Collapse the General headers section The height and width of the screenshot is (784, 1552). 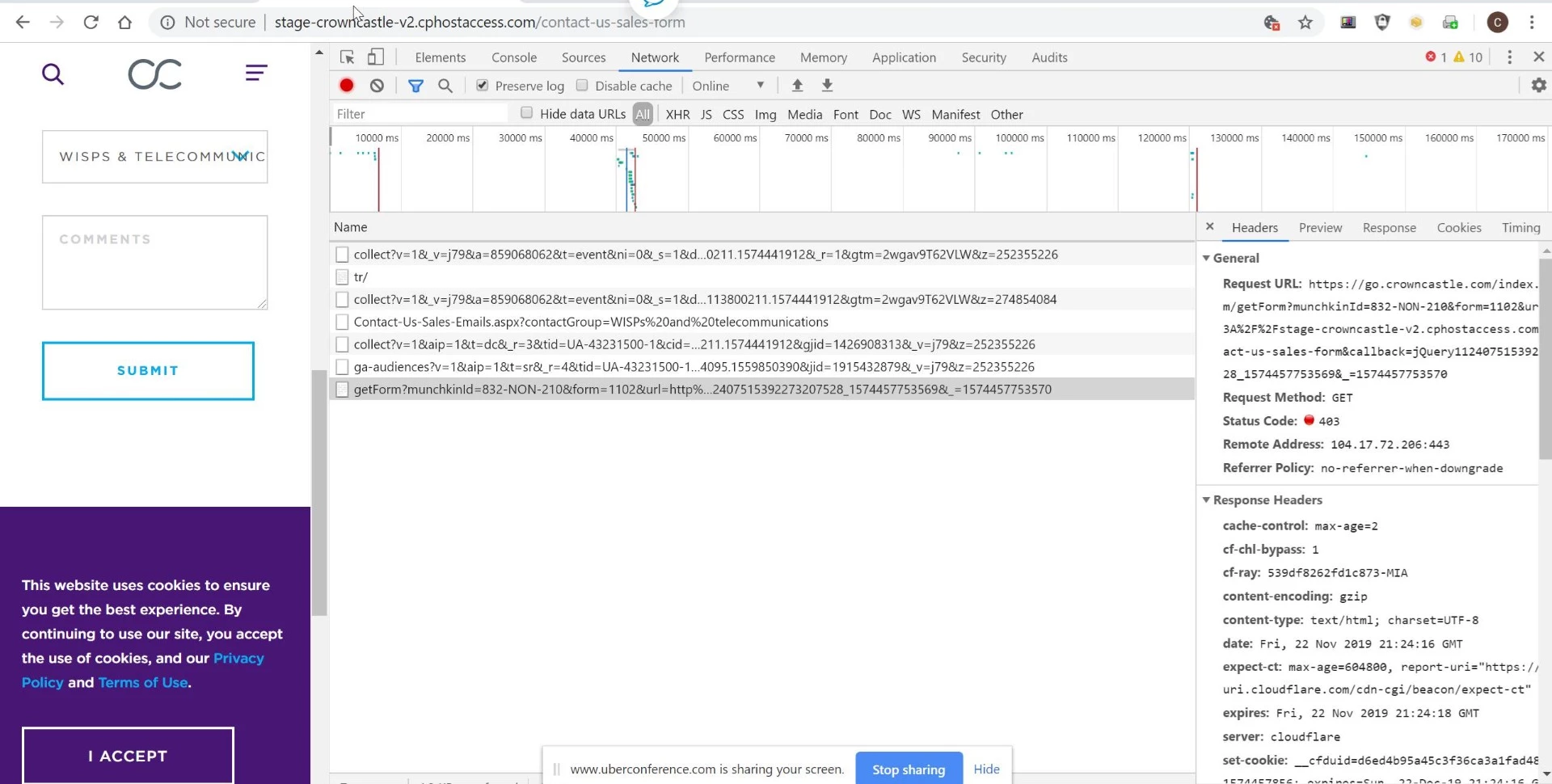pos(1206,258)
